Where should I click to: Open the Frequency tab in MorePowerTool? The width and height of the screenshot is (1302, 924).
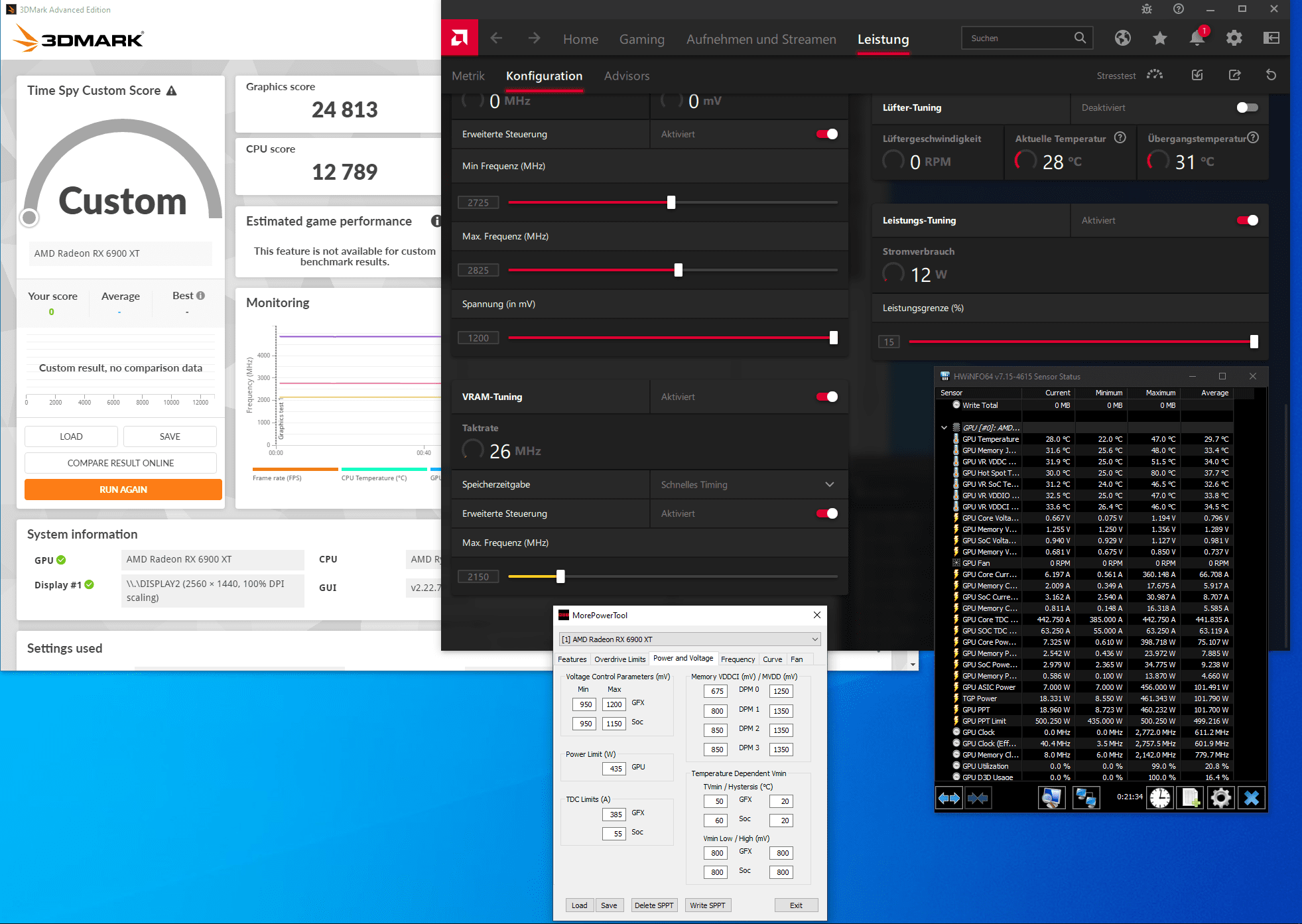[738, 659]
